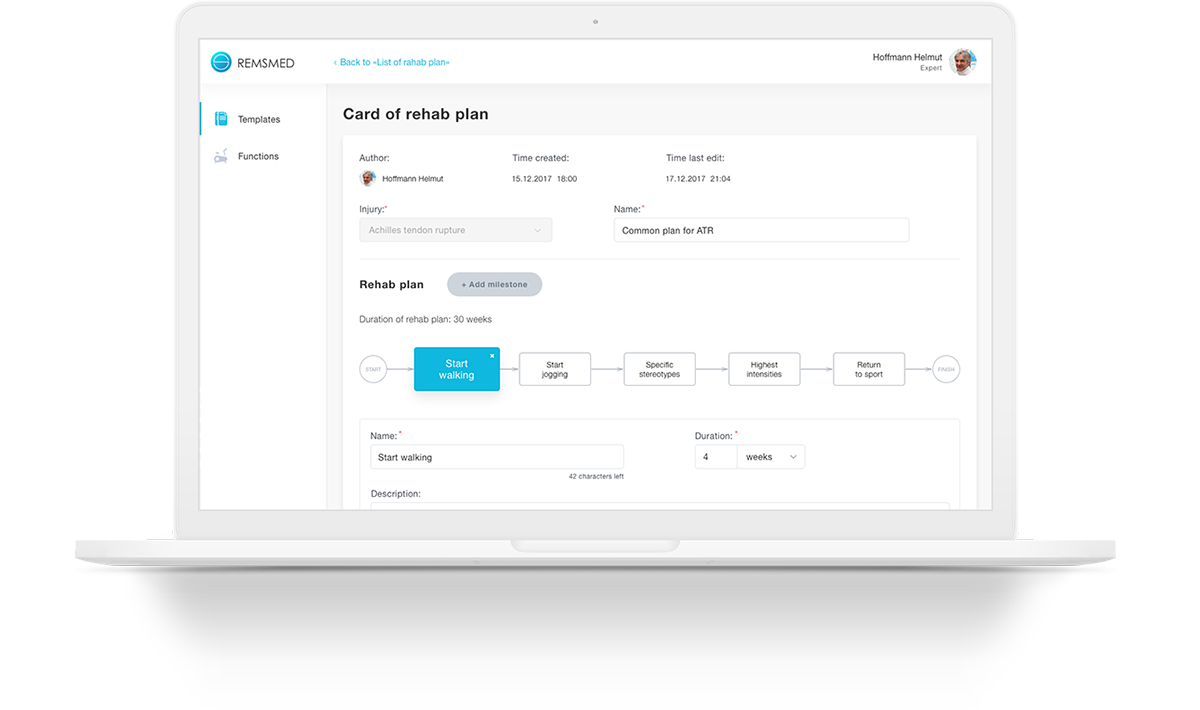Go back to List of rehab plan
The width and height of the screenshot is (1200, 710).
tap(391, 62)
